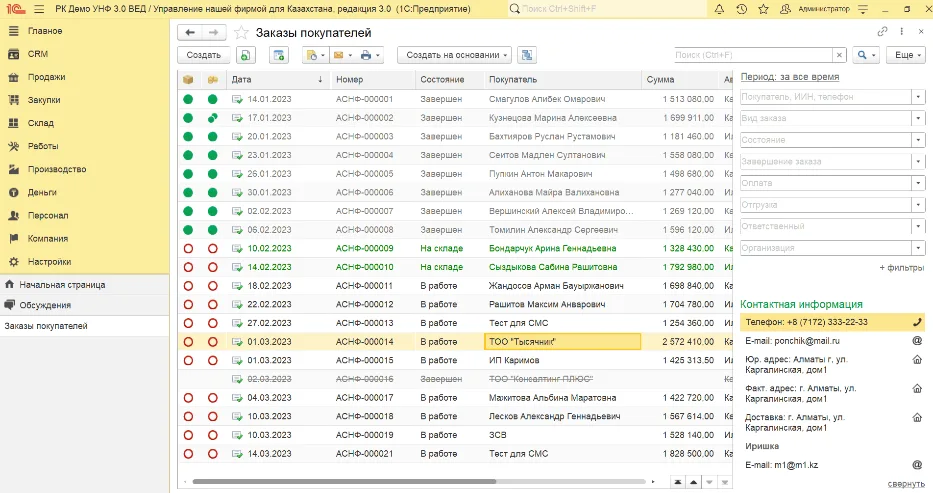This screenshot has height=493, width=933.
Task: Switch to Обсуждения tab
Action: pyautogui.click(x=84, y=305)
